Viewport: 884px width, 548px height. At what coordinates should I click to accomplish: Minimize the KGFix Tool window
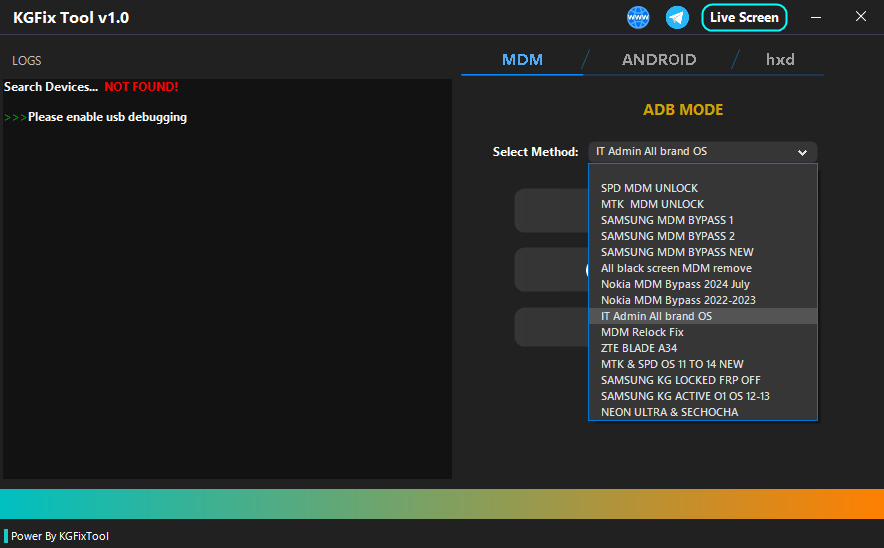[817, 17]
